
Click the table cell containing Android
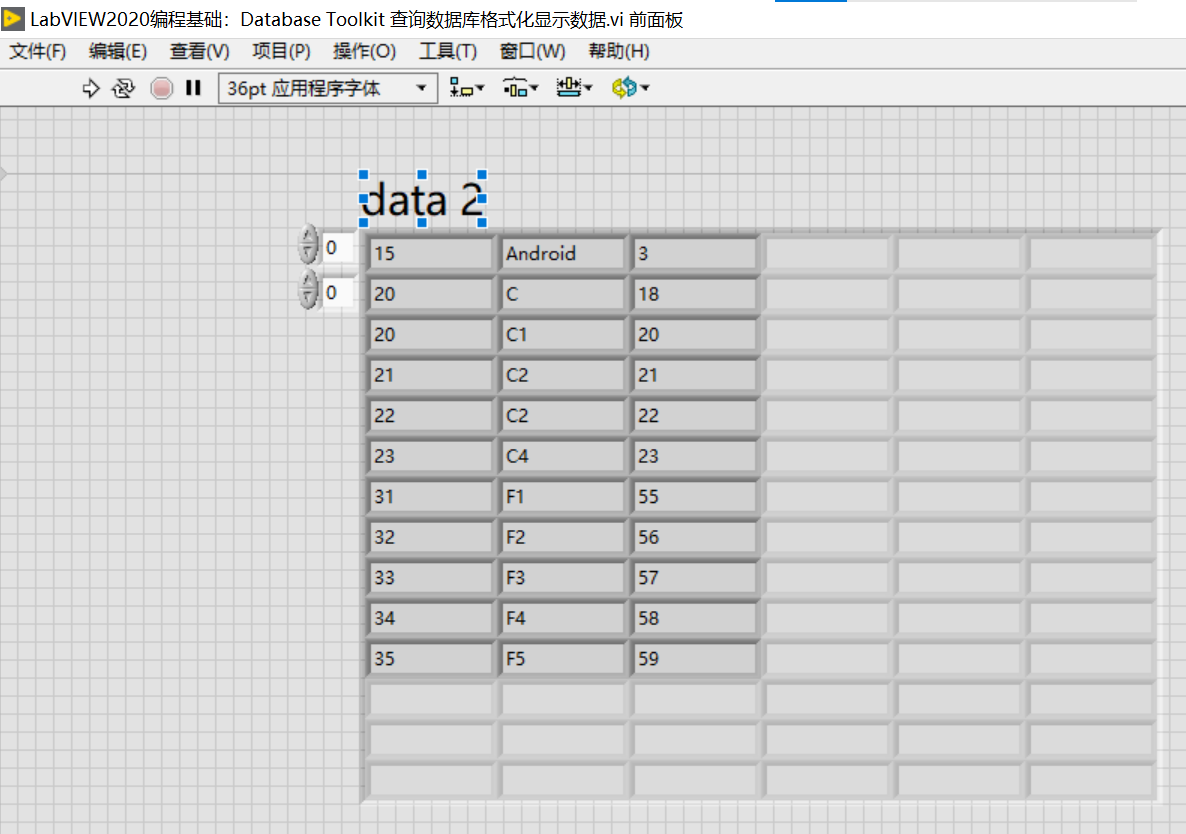point(562,253)
